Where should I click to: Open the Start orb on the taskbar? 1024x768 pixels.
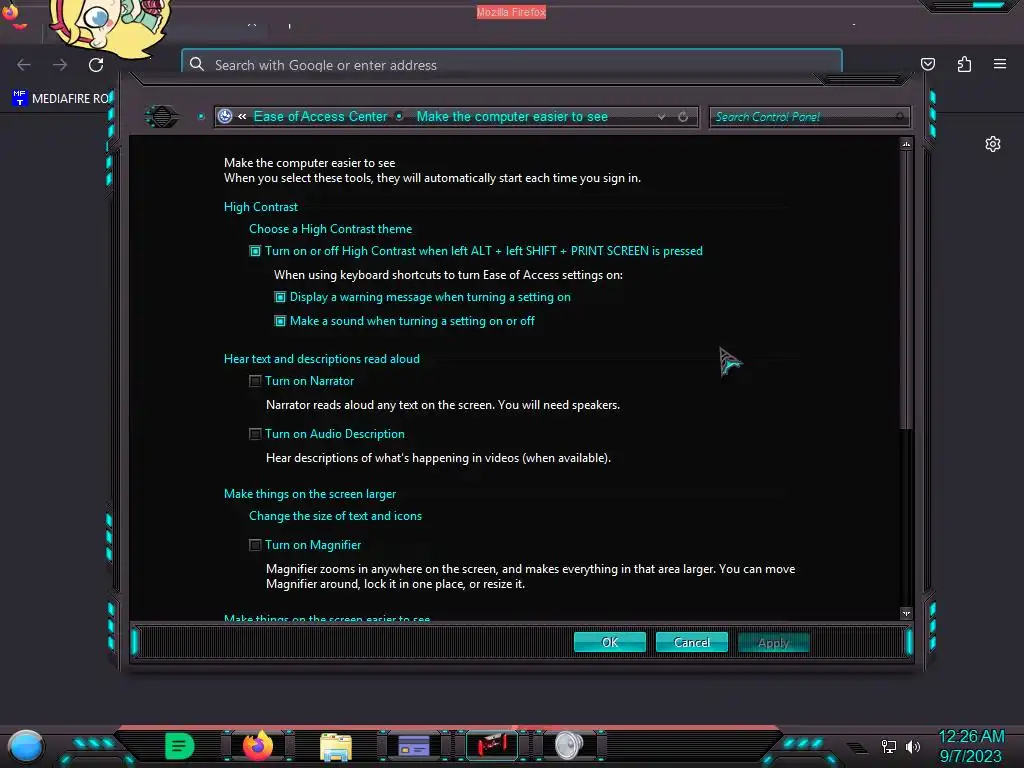point(26,747)
